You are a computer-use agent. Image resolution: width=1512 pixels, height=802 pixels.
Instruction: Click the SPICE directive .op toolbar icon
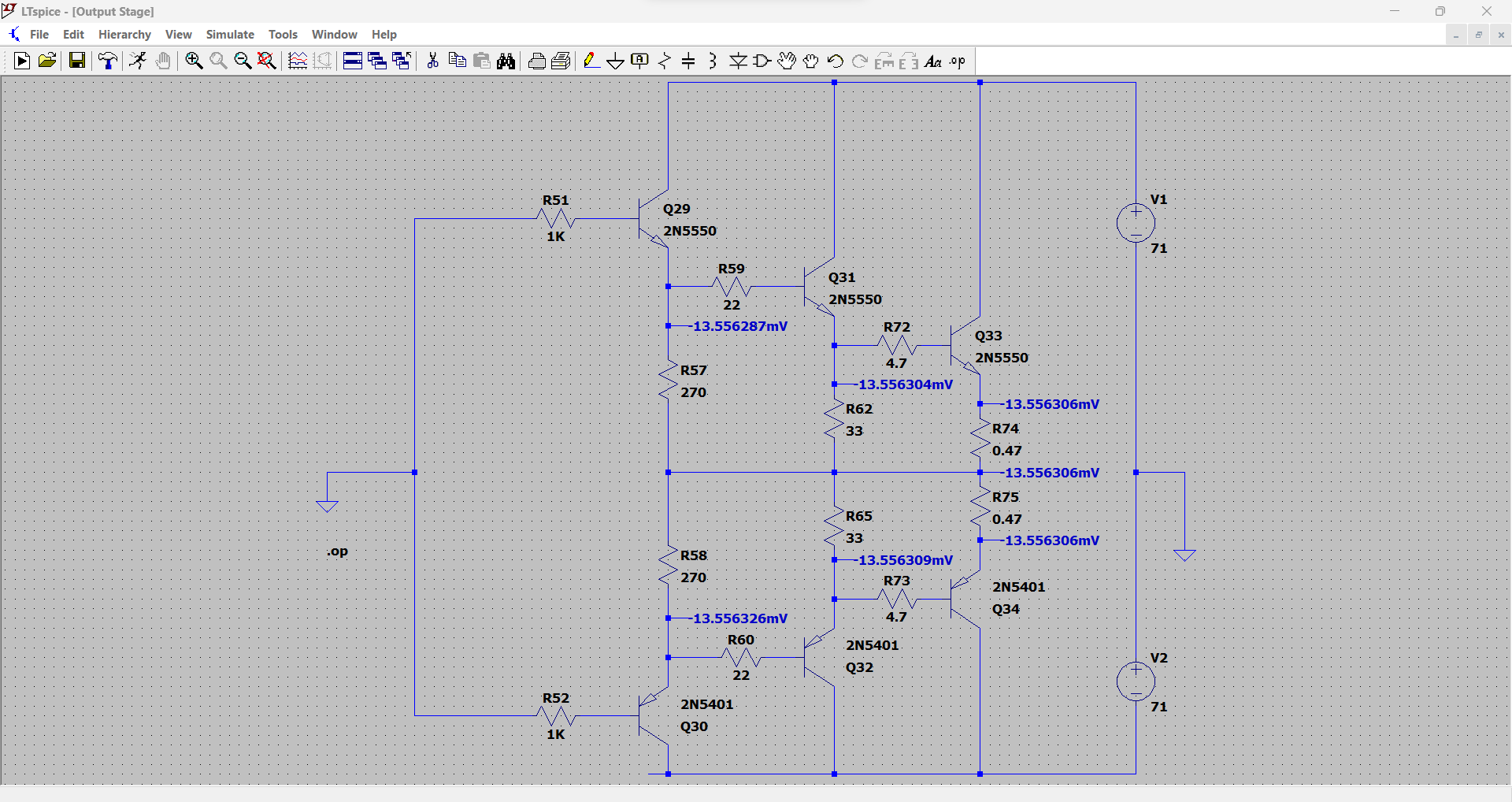(x=958, y=61)
